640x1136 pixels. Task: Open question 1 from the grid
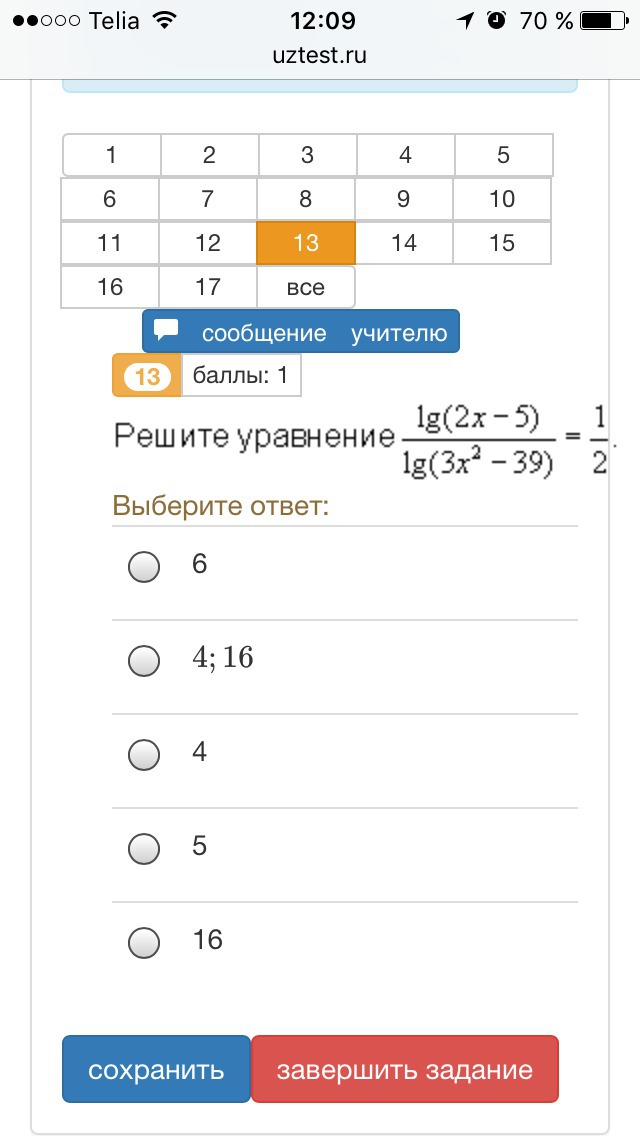(x=110, y=155)
